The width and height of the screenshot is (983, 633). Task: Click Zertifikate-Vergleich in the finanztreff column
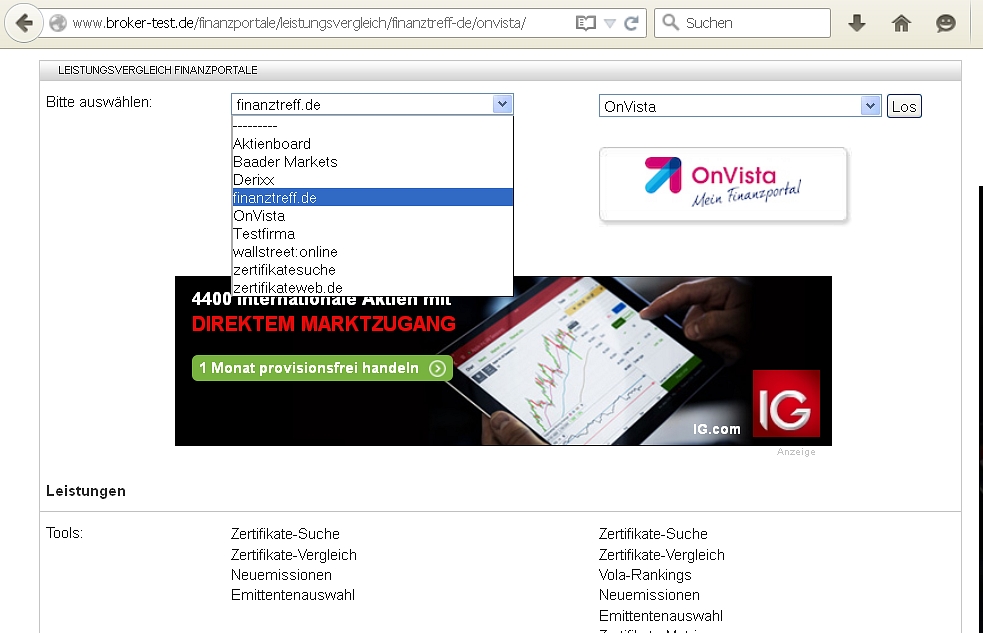tap(293, 555)
